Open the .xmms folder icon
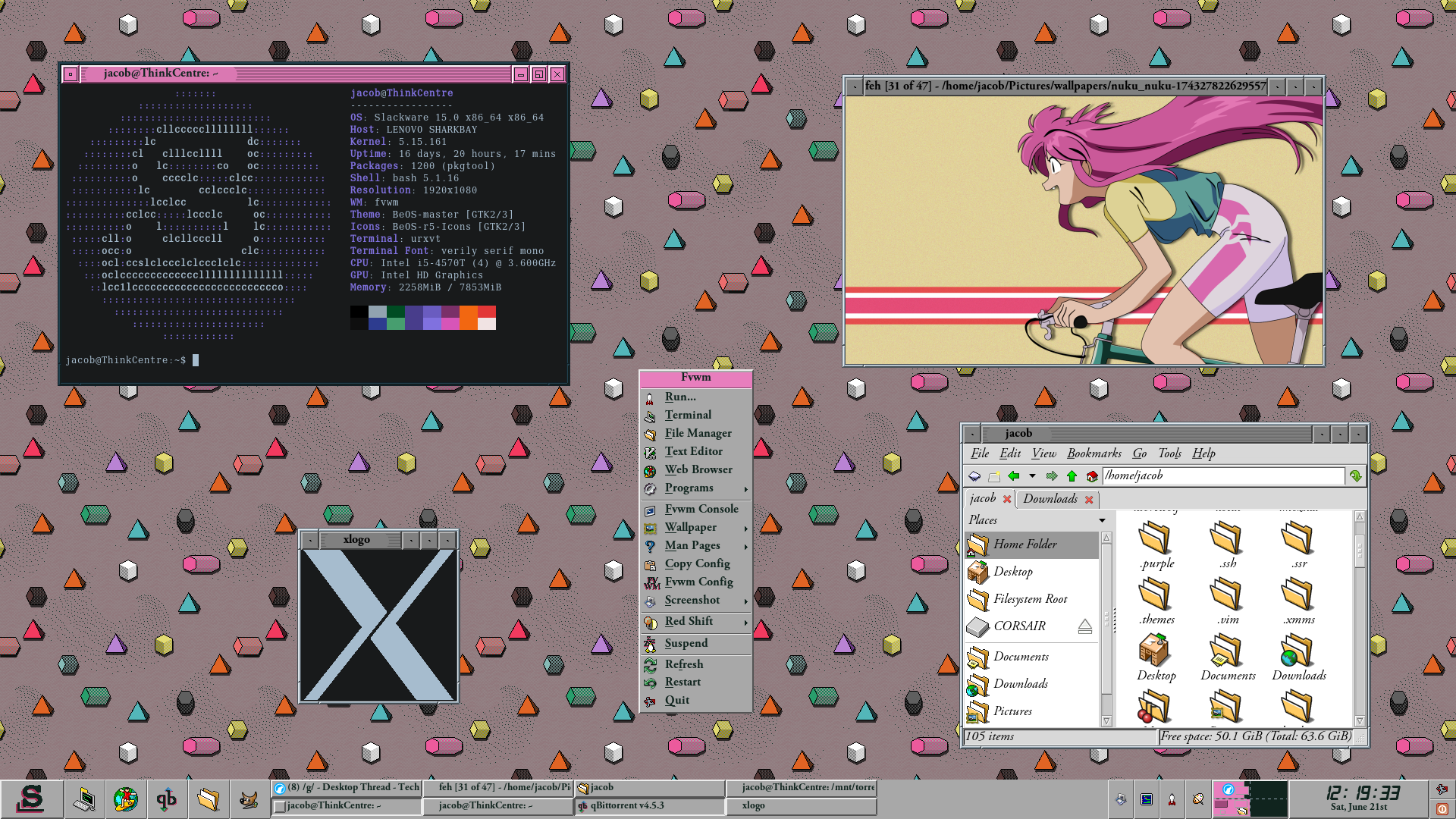Viewport: 1456px width, 819px height. pos(1298,595)
